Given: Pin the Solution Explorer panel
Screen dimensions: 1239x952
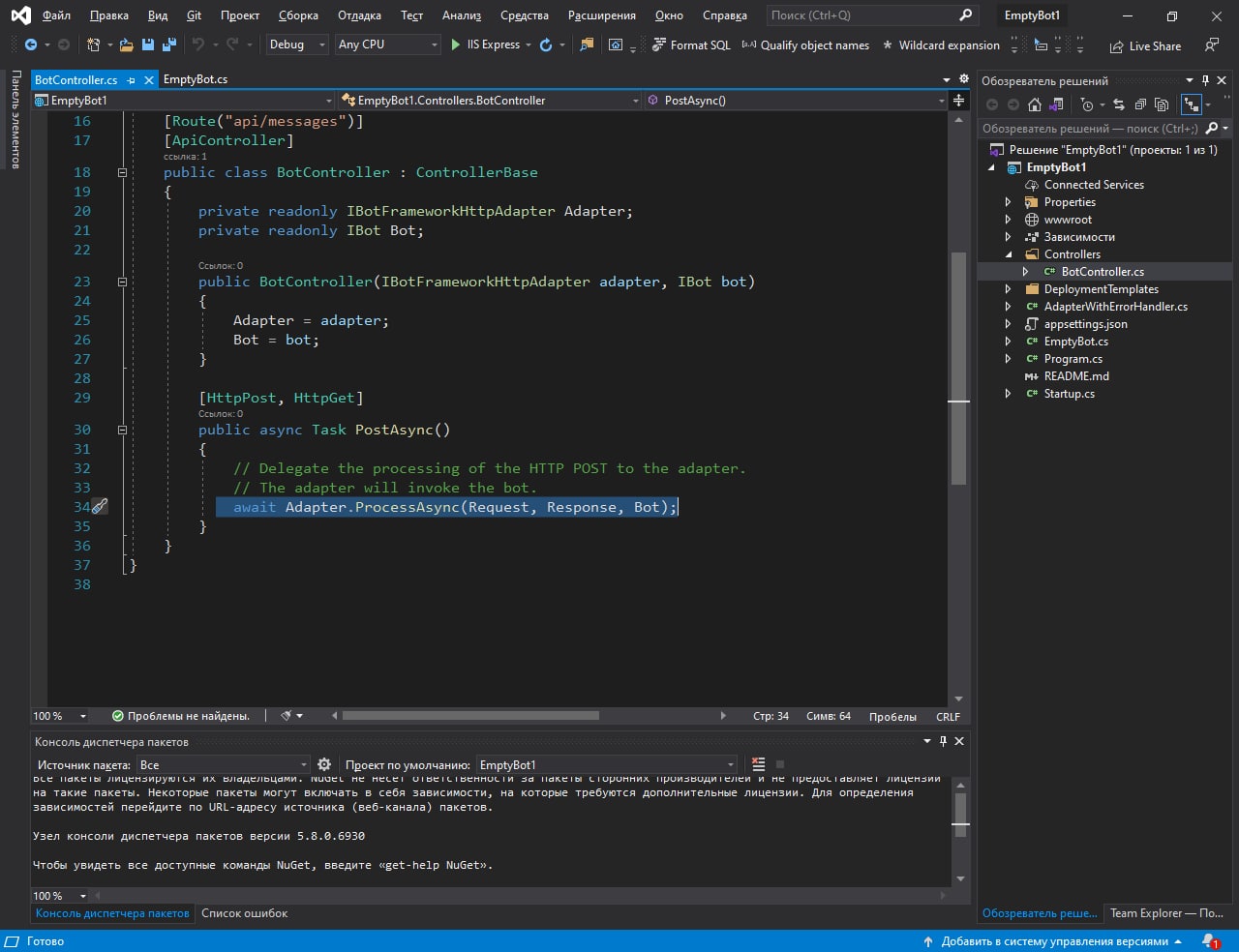Looking at the screenshot, I should pyautogui.click(x=1205, y=81).
